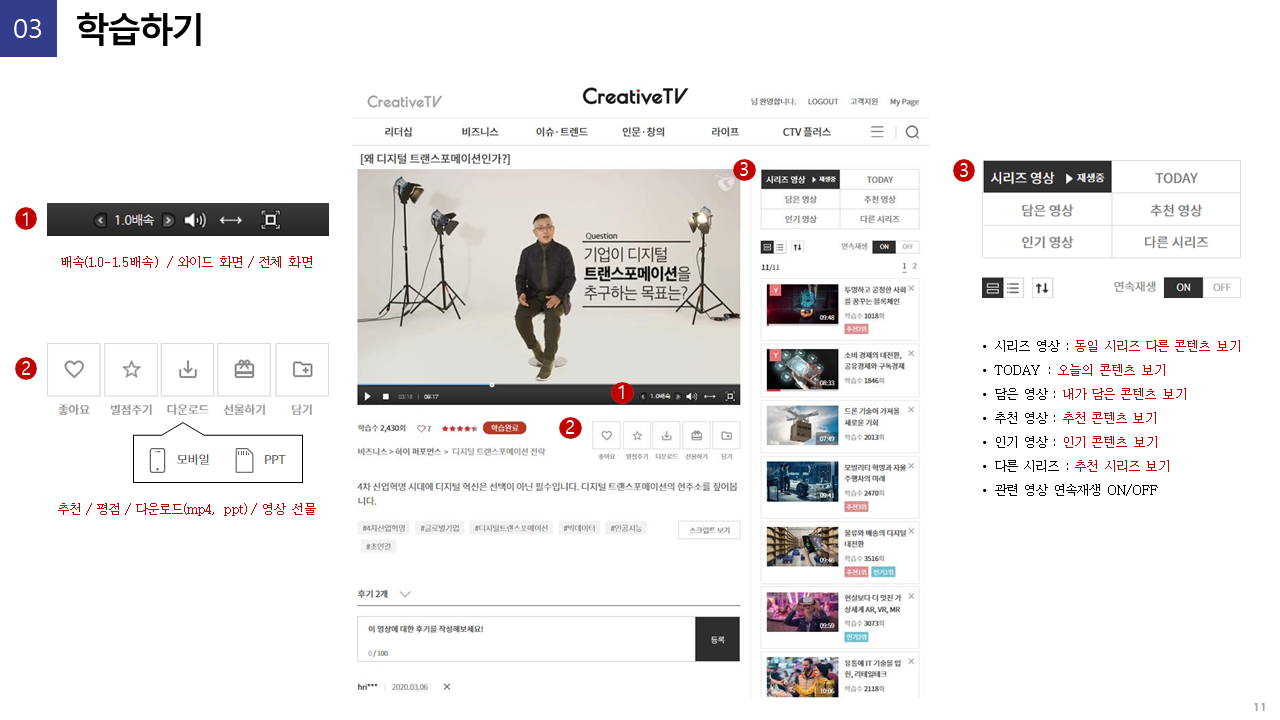The height and width of the screenshot is (720, 1280).
Task: Increase playback speed with the enlarged right arrow
Action: 168,220
